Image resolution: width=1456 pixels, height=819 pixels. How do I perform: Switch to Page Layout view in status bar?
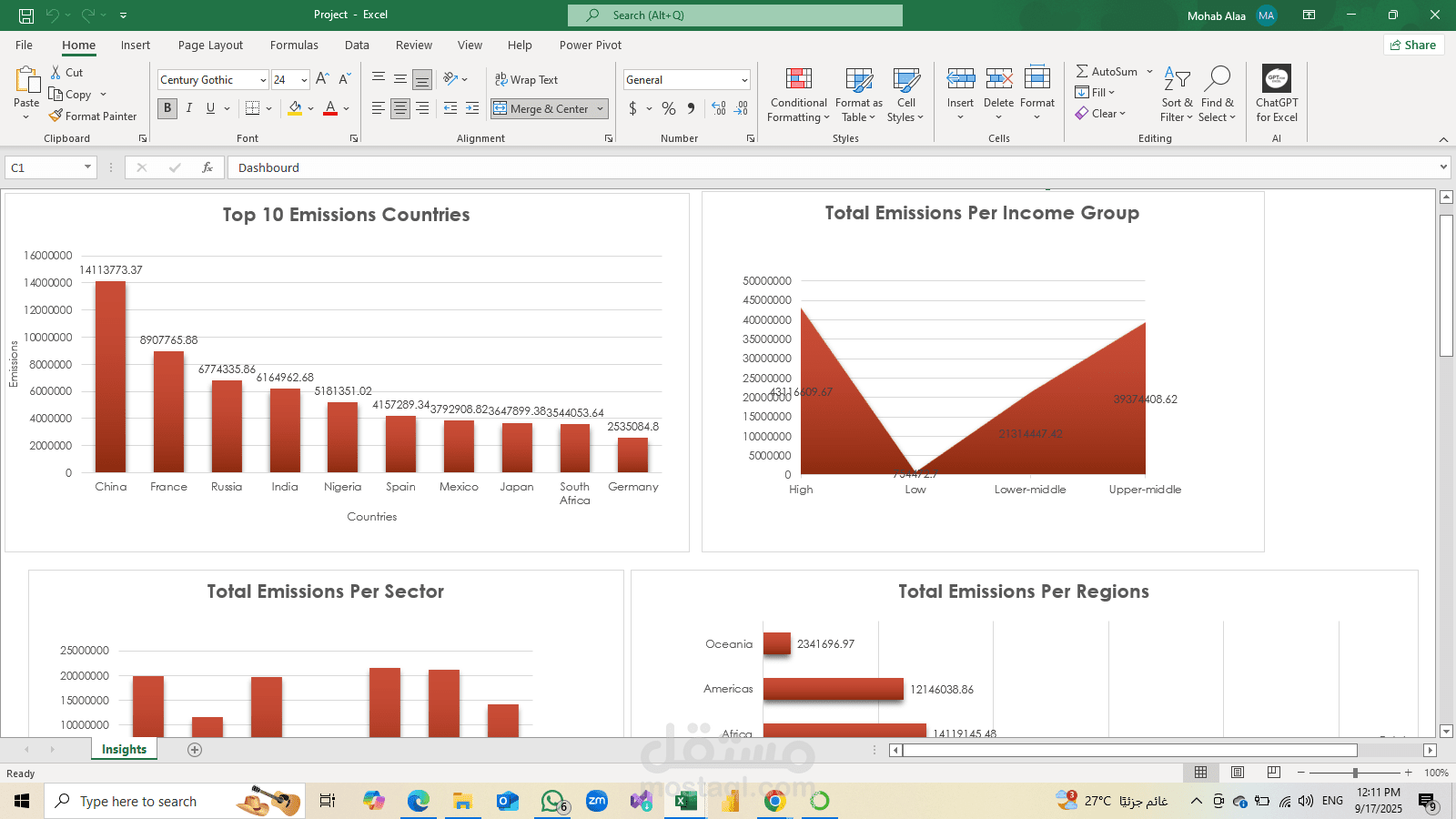point(1238,773)
